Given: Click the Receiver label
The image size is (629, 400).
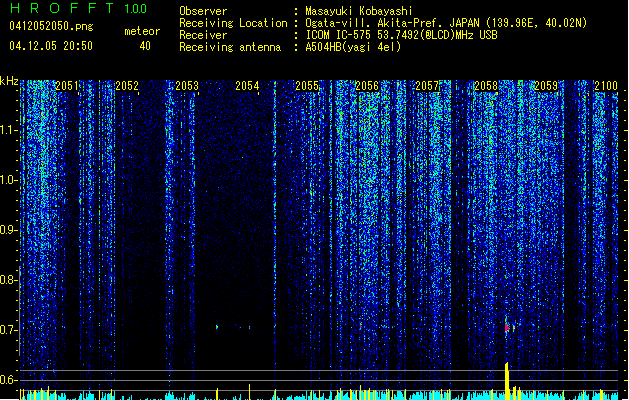Looking at the screenshot, I should click(x=203, y=35).
